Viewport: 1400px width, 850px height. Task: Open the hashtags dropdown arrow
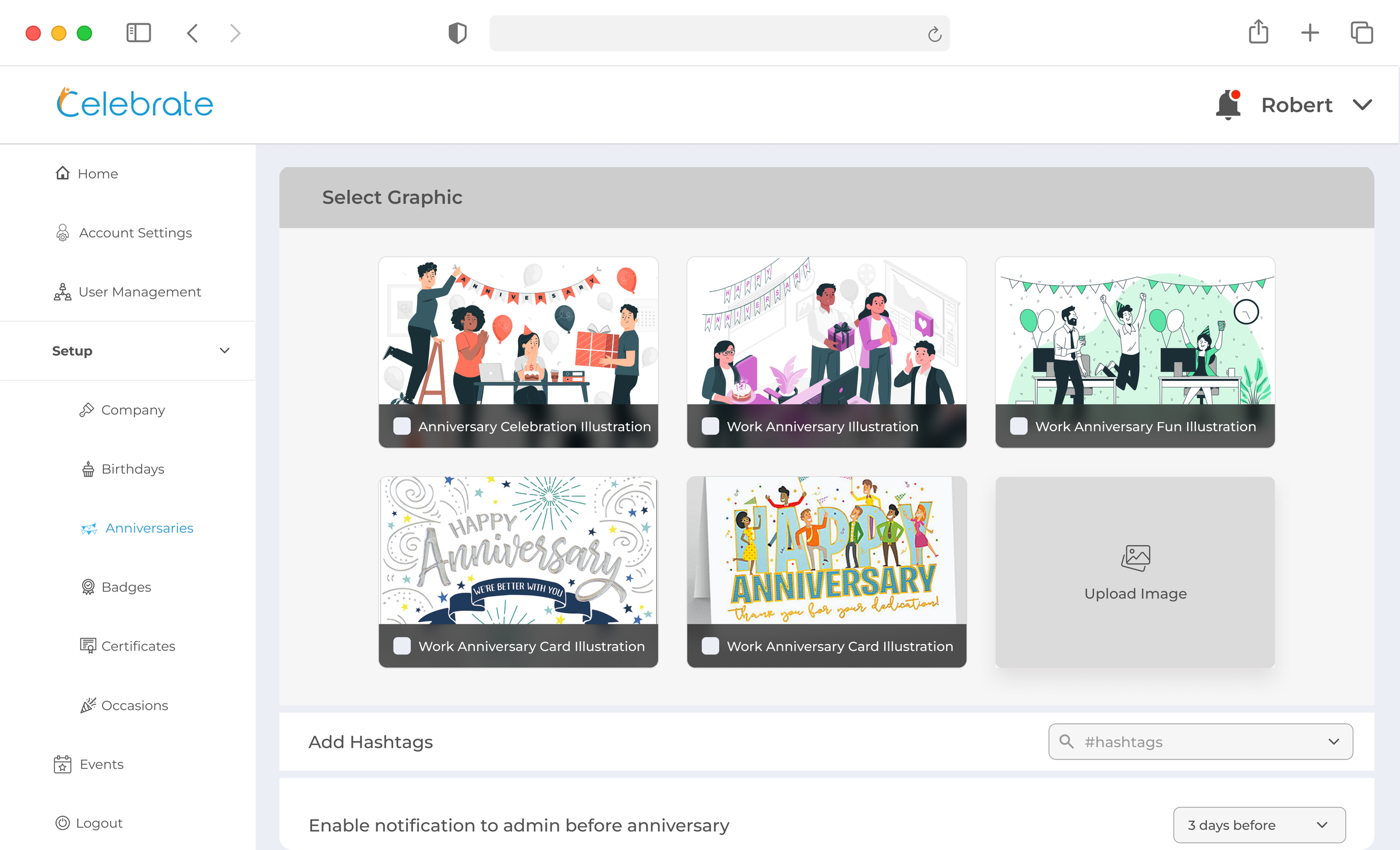[1334, 741]
